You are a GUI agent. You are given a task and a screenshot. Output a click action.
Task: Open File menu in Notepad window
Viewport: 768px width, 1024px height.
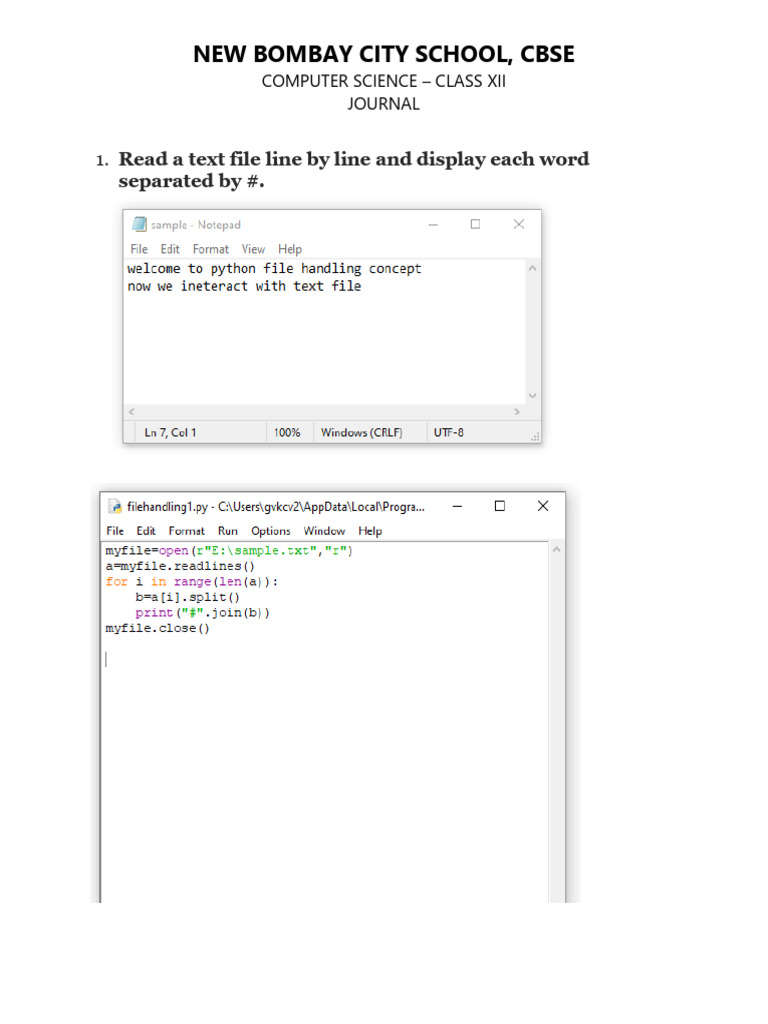tap(139, 249)
